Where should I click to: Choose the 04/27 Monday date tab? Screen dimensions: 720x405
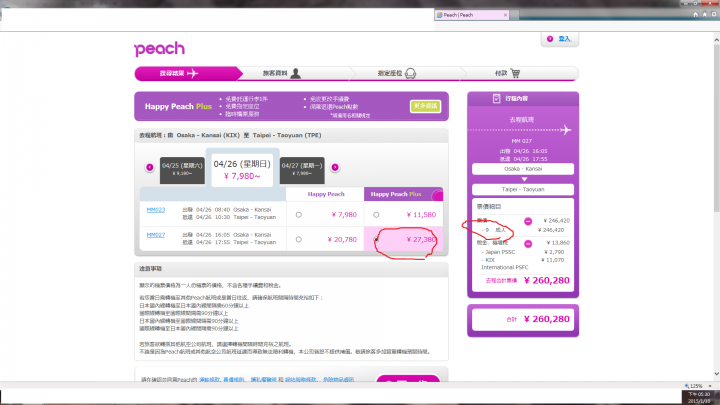[302, 170]
